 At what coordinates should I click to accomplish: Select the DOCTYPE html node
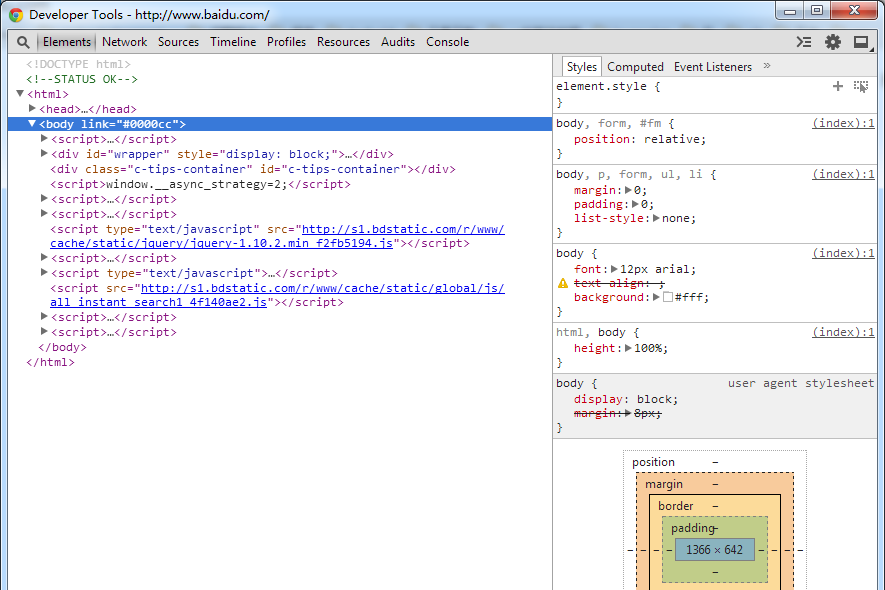click(78, 64)
